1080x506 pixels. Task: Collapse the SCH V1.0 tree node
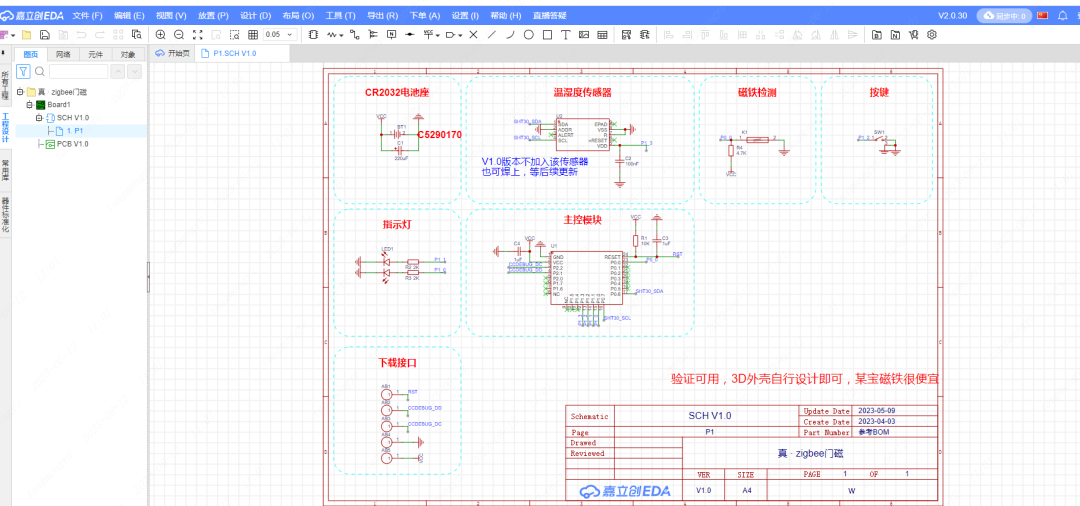(39, 118)
